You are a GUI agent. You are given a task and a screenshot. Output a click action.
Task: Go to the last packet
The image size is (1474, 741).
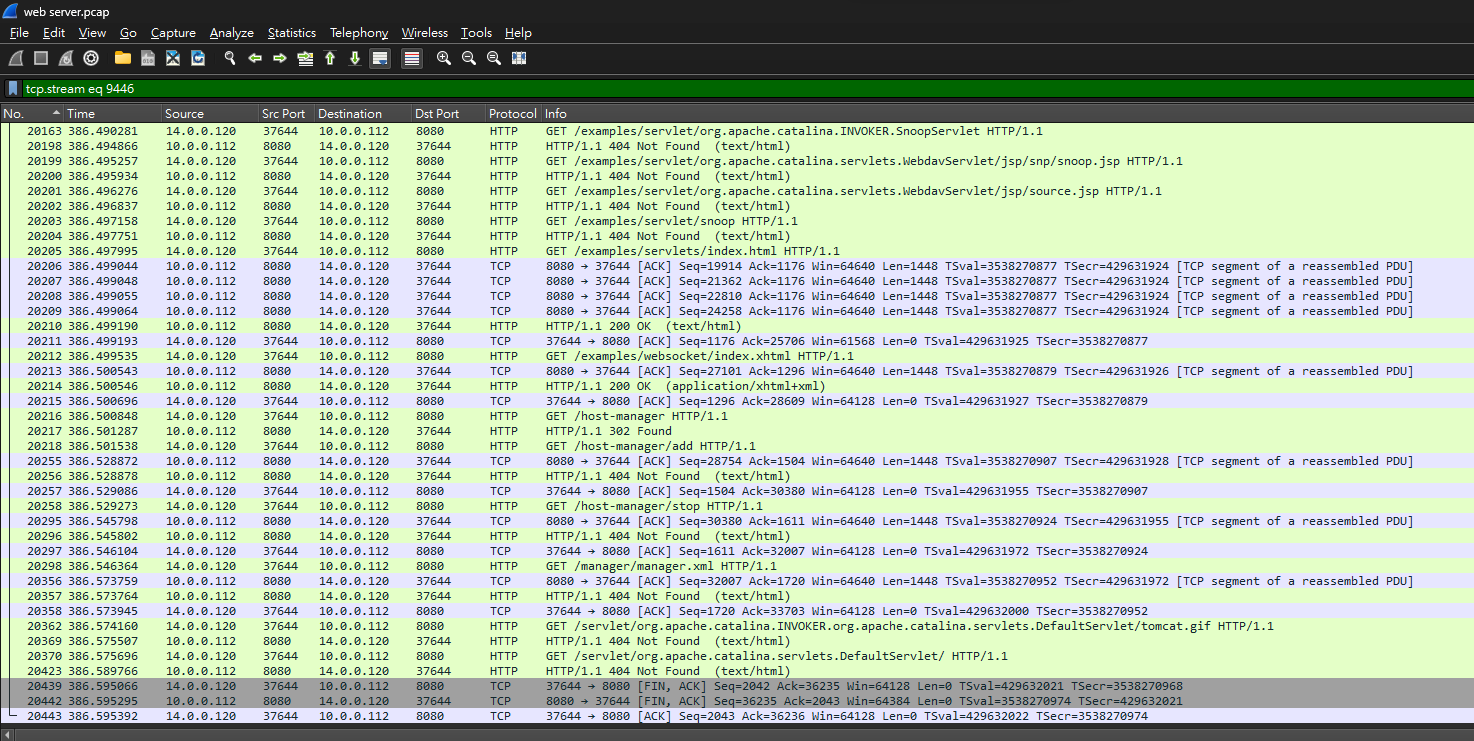tap(355, 59)
